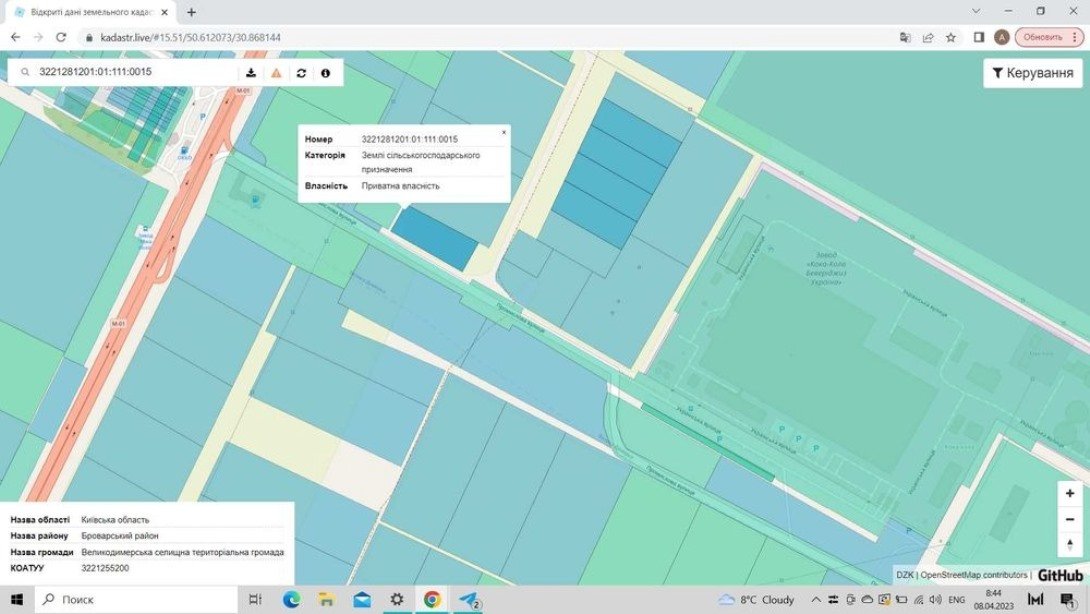This screenshot has height=614, width=1090.
Task: Click the download icon beside cadastral search
Action: 251,73
